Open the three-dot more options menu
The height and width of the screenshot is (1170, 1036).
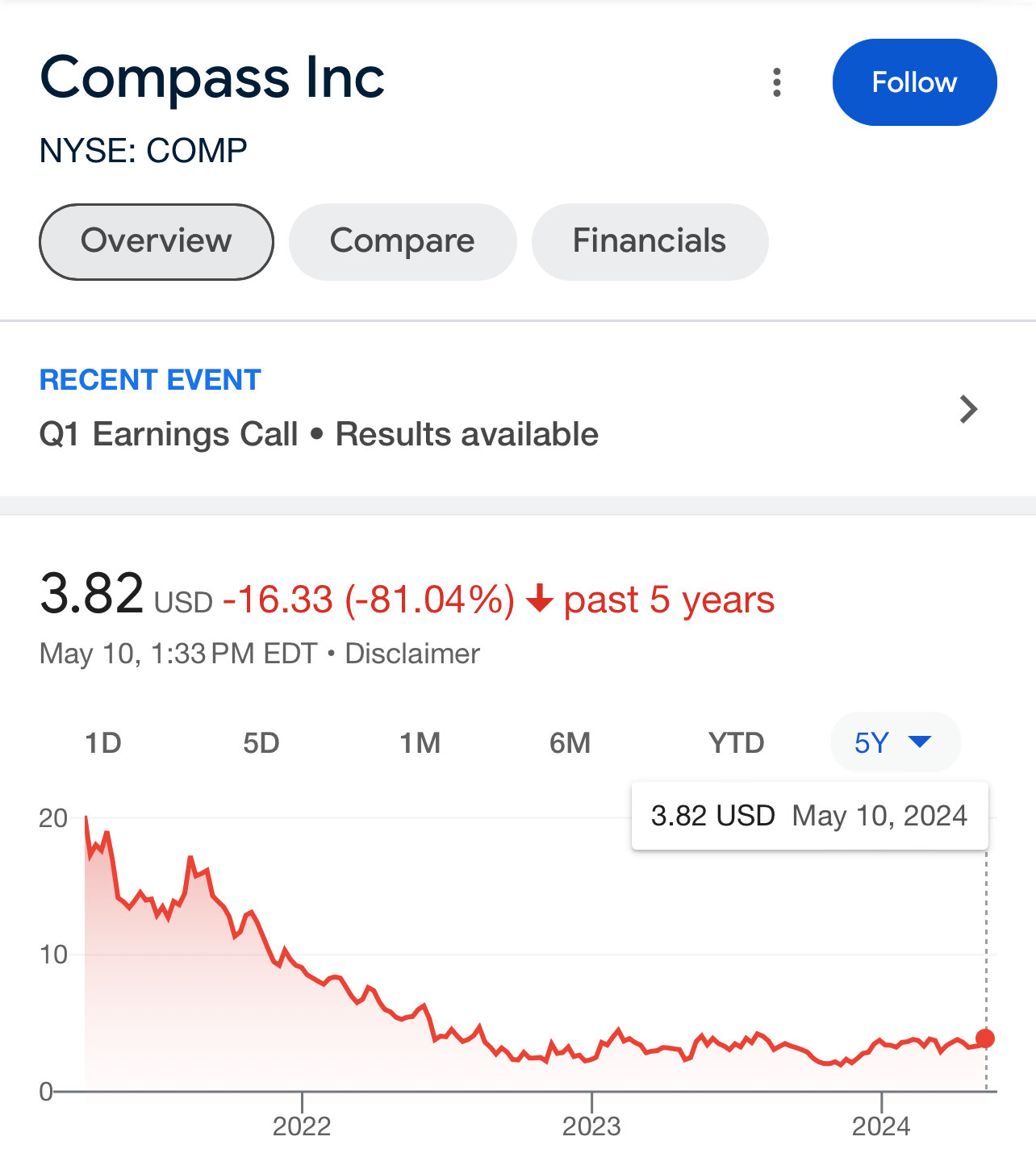pos(776,82)
